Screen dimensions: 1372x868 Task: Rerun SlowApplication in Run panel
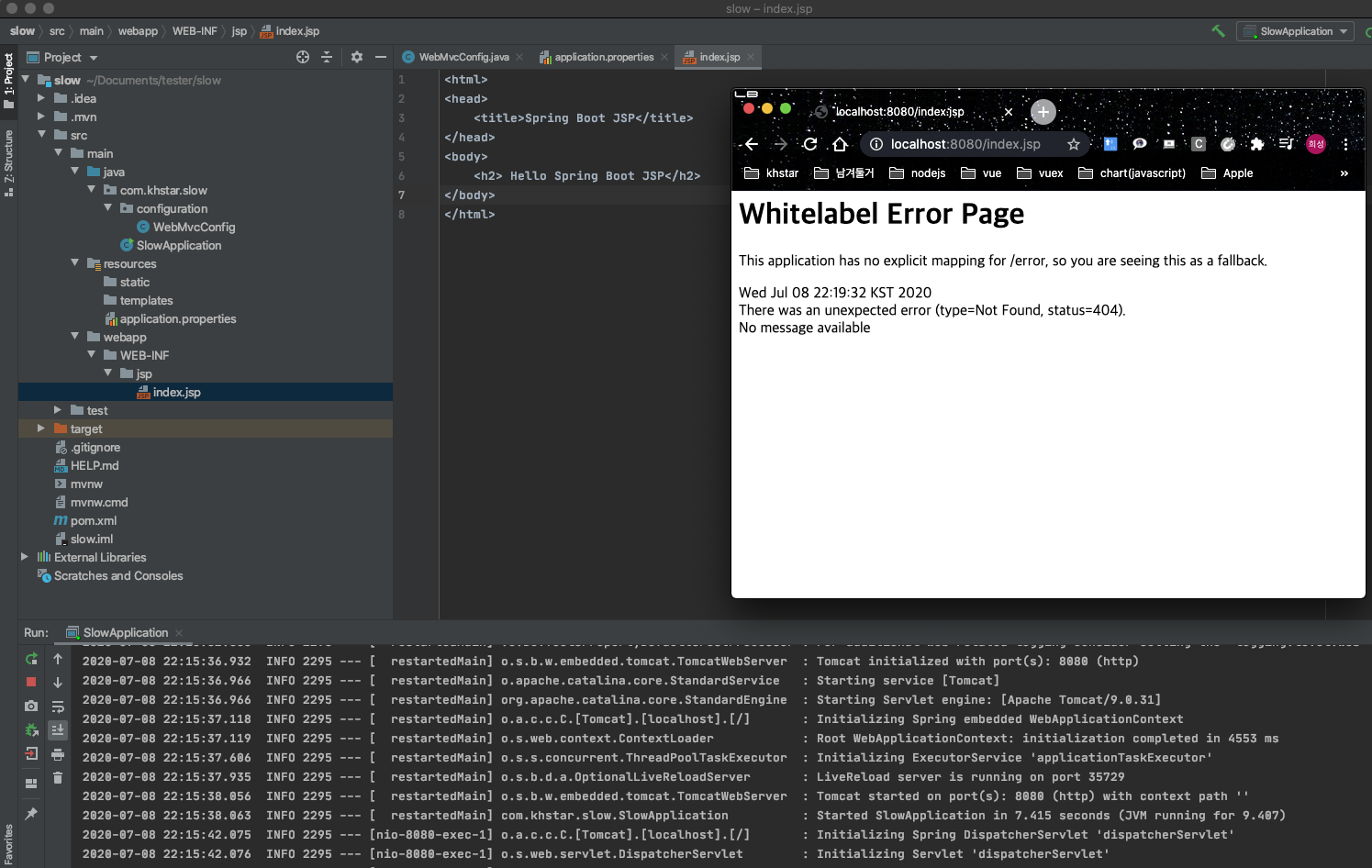point(31,659)
